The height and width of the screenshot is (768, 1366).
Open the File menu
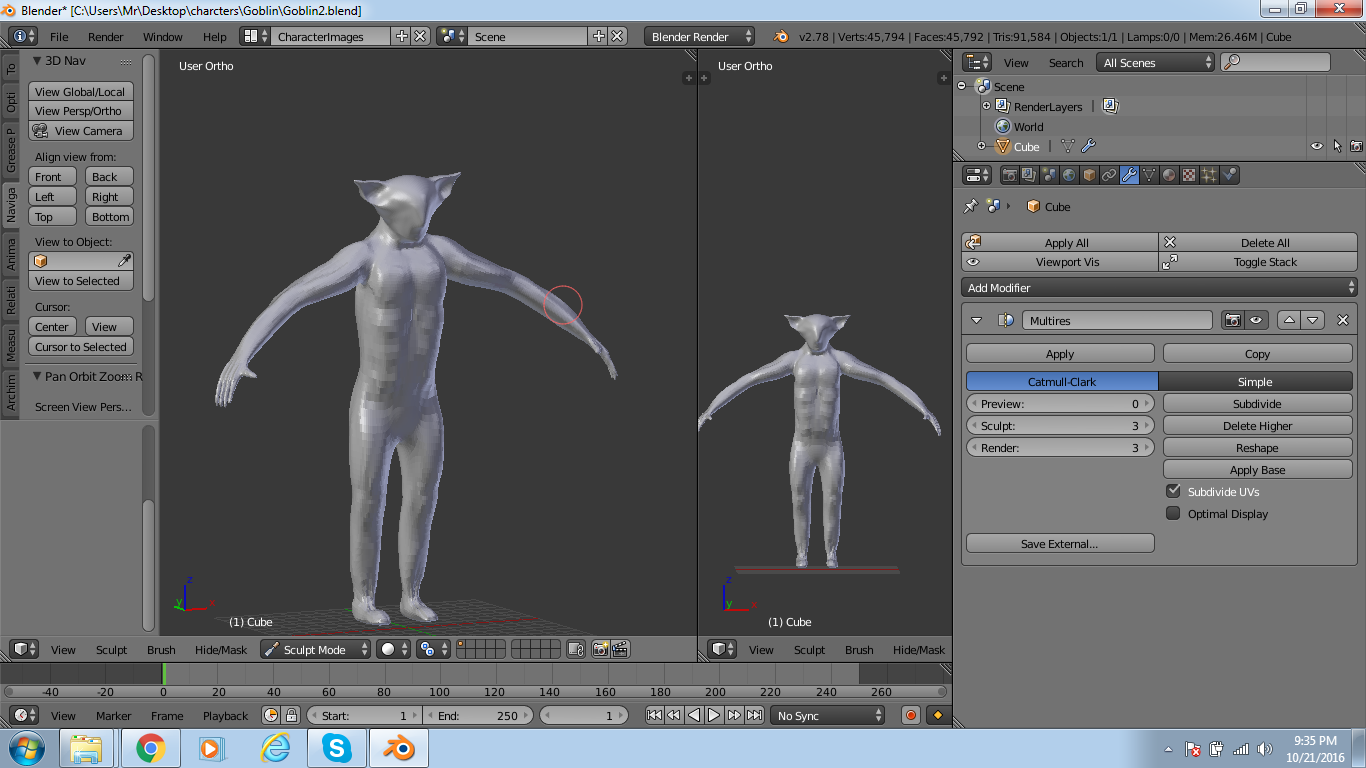[59, 37]
